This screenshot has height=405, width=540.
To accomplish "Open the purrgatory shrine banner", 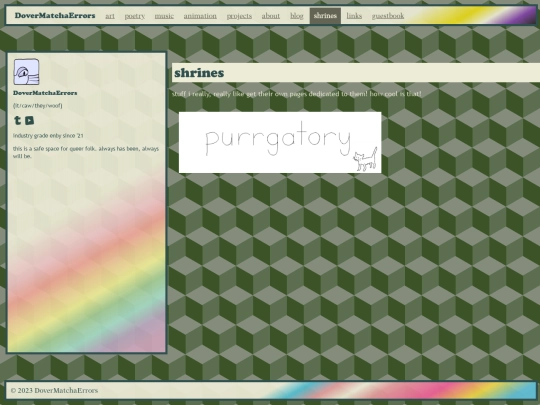I will point(280,142).
